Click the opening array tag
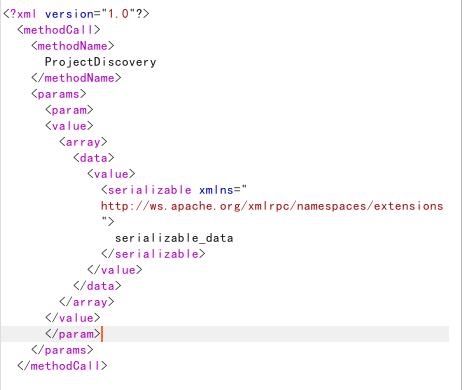 (x=83, y=142)
